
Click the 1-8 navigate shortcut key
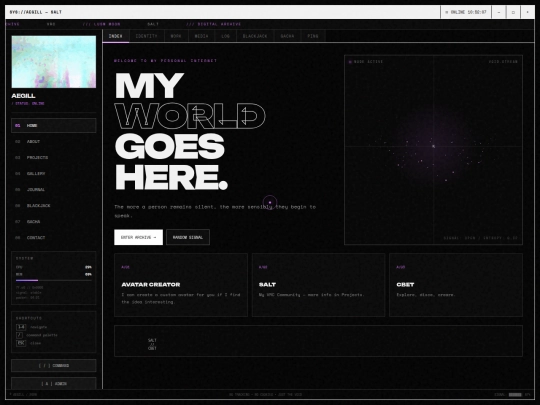point(21,327)
